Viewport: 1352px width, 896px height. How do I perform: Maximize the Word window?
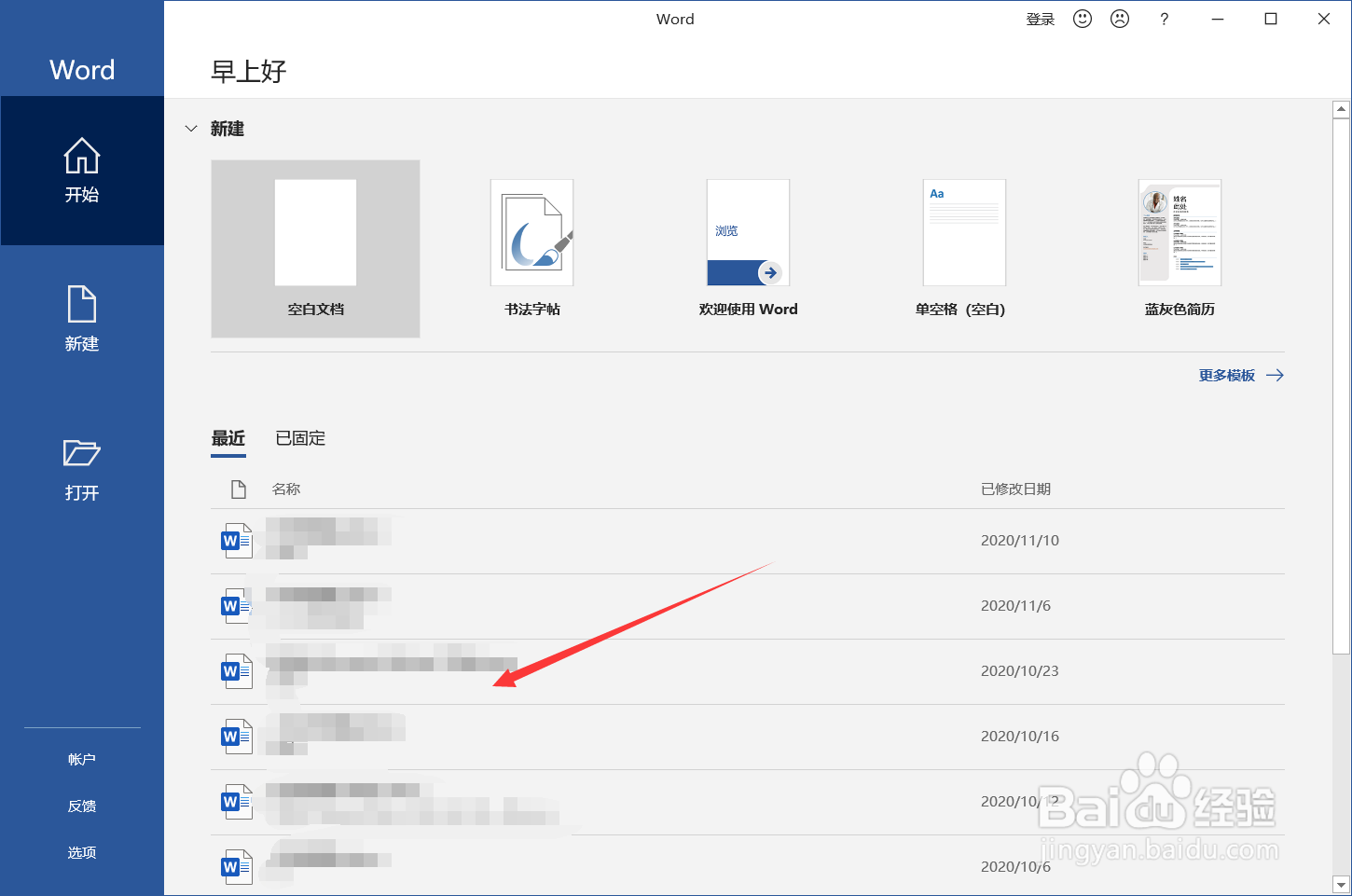tap(1271, 19)
